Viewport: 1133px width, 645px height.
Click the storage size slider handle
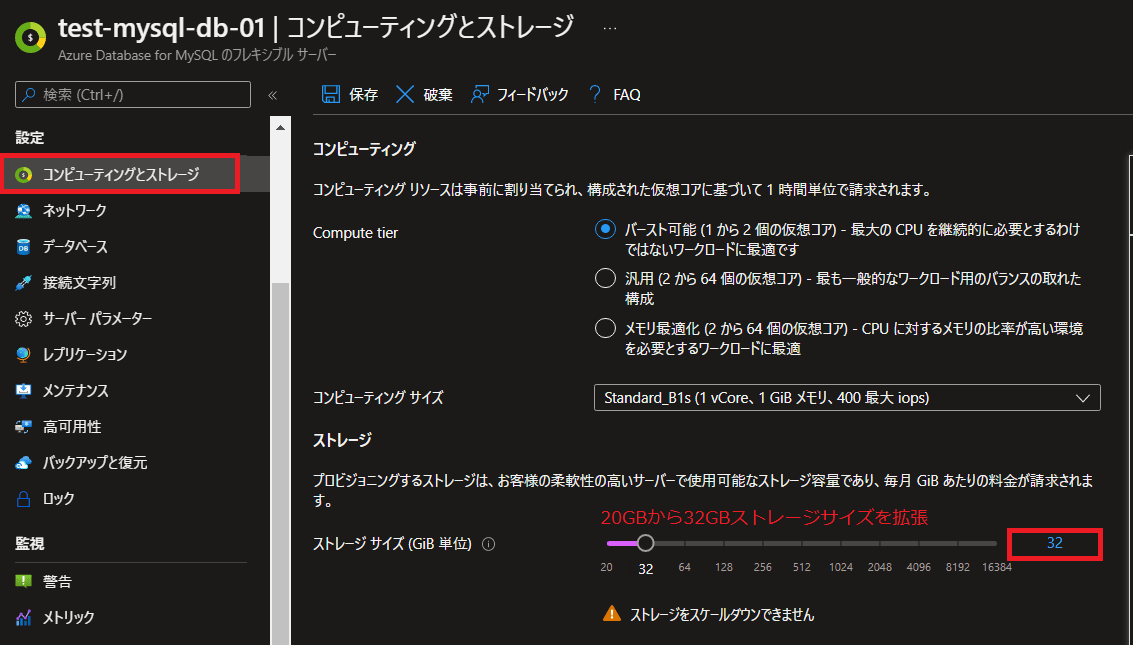point(645,543)
